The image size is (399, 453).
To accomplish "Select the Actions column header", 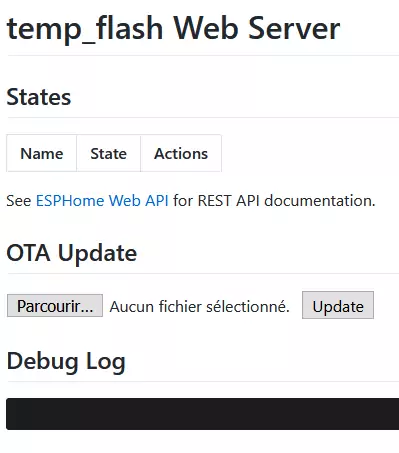I will click(181, 154).
